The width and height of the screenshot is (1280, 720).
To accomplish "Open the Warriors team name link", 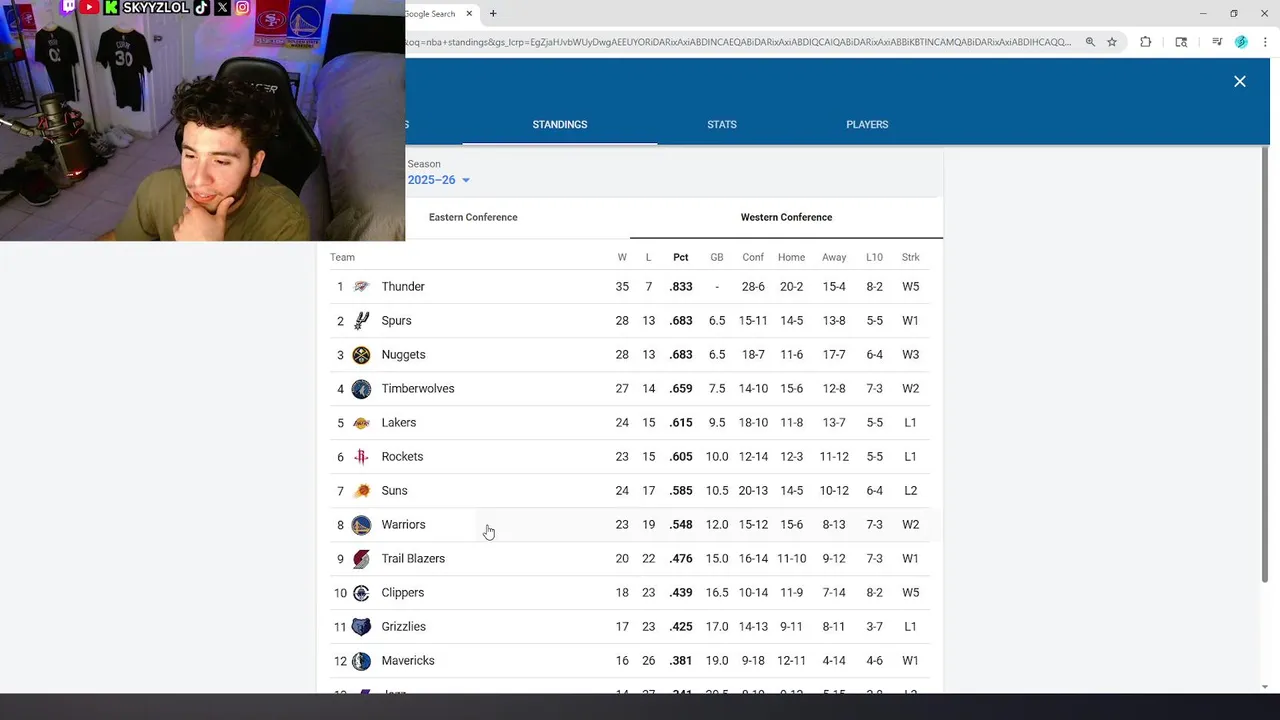I will [403, 525].
